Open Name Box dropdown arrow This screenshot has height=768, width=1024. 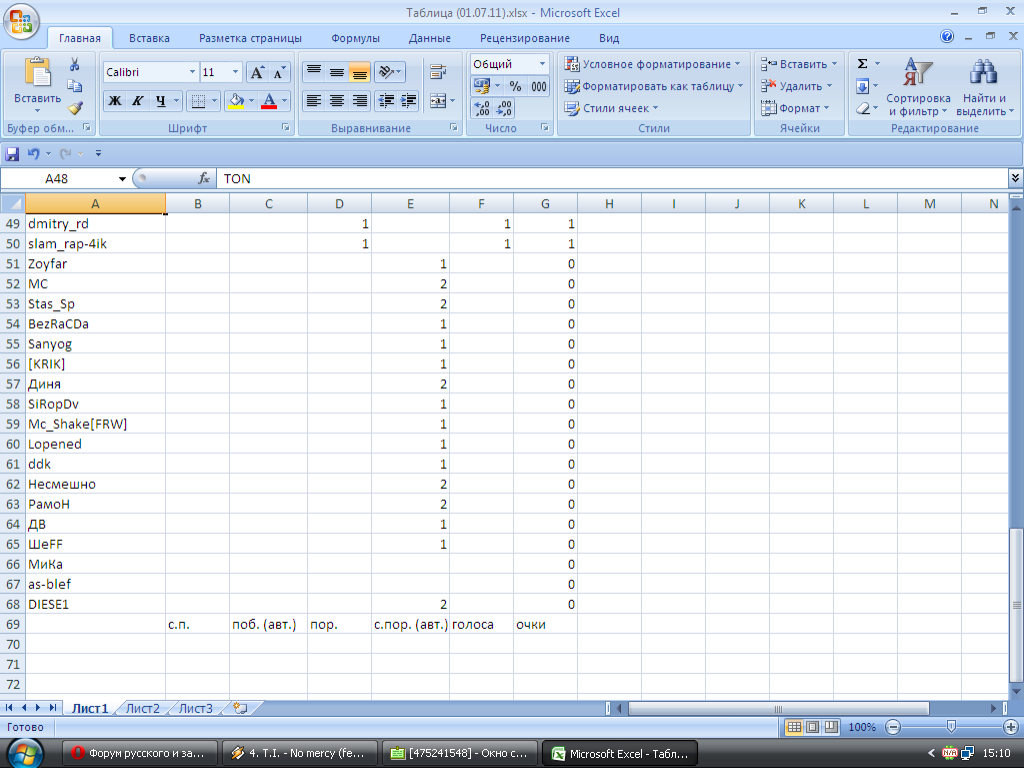[122, 179]
